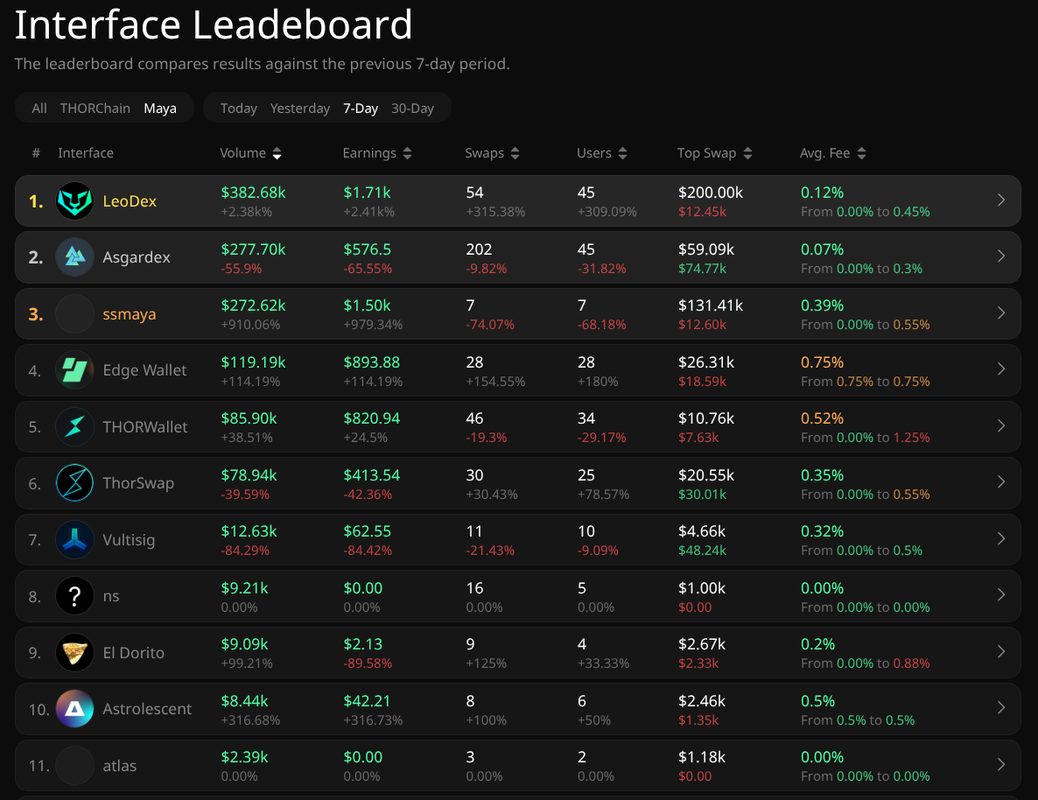This screenshot has height=800, width=1038.
Task: Select the Maya filter tab
Action: click(x=160, y=108)
